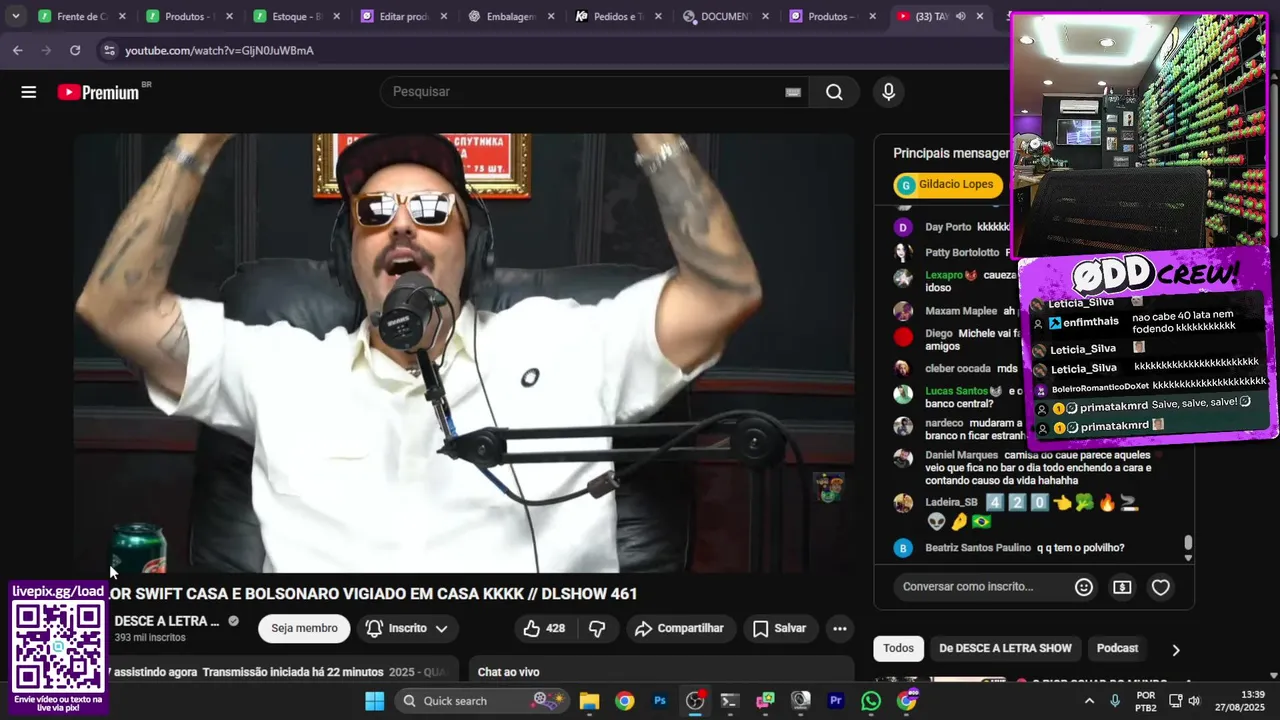Viewport: 1280px width, 720px height.
Task: Open the Terminal taskbar icon
Action: click(730, 701)
